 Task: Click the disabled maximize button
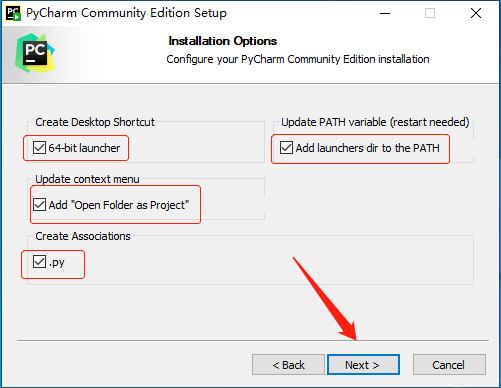[430, 13]
